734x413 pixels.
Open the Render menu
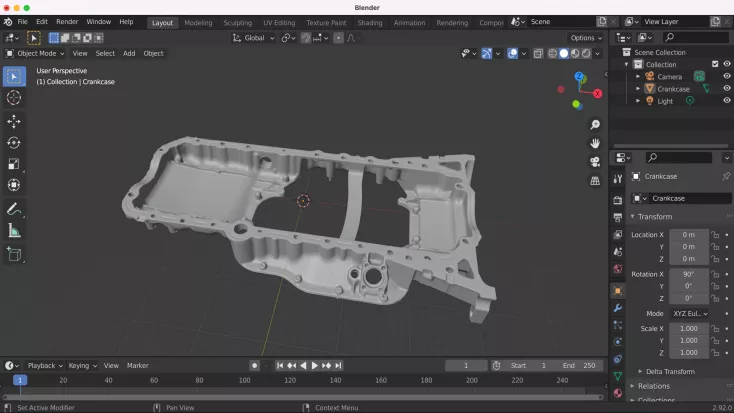tap(67, 22)
